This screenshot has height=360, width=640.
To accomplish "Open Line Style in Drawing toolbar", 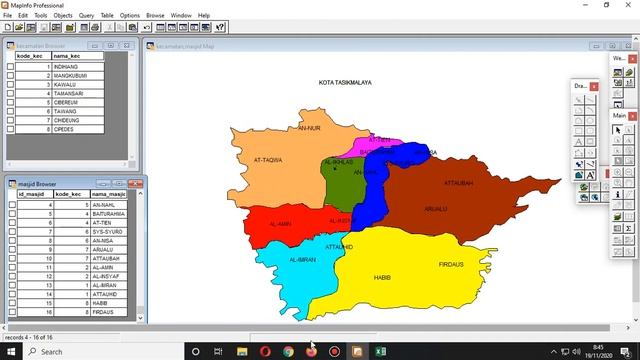I will (x=590, y=164).
